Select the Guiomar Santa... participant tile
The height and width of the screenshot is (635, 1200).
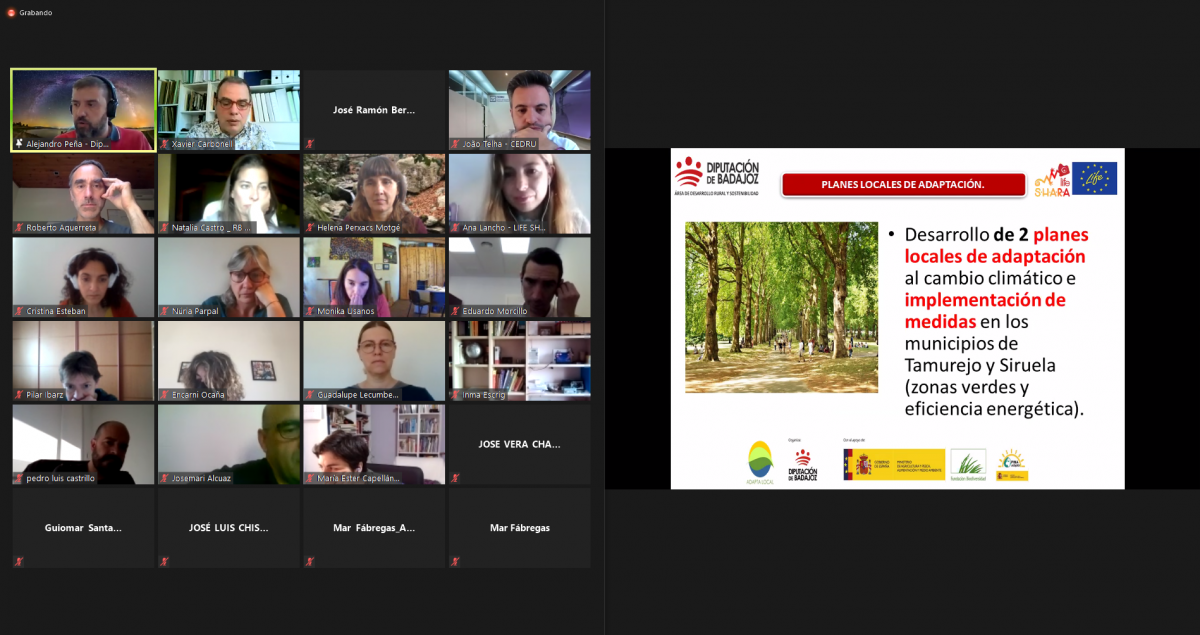[83, 527]
